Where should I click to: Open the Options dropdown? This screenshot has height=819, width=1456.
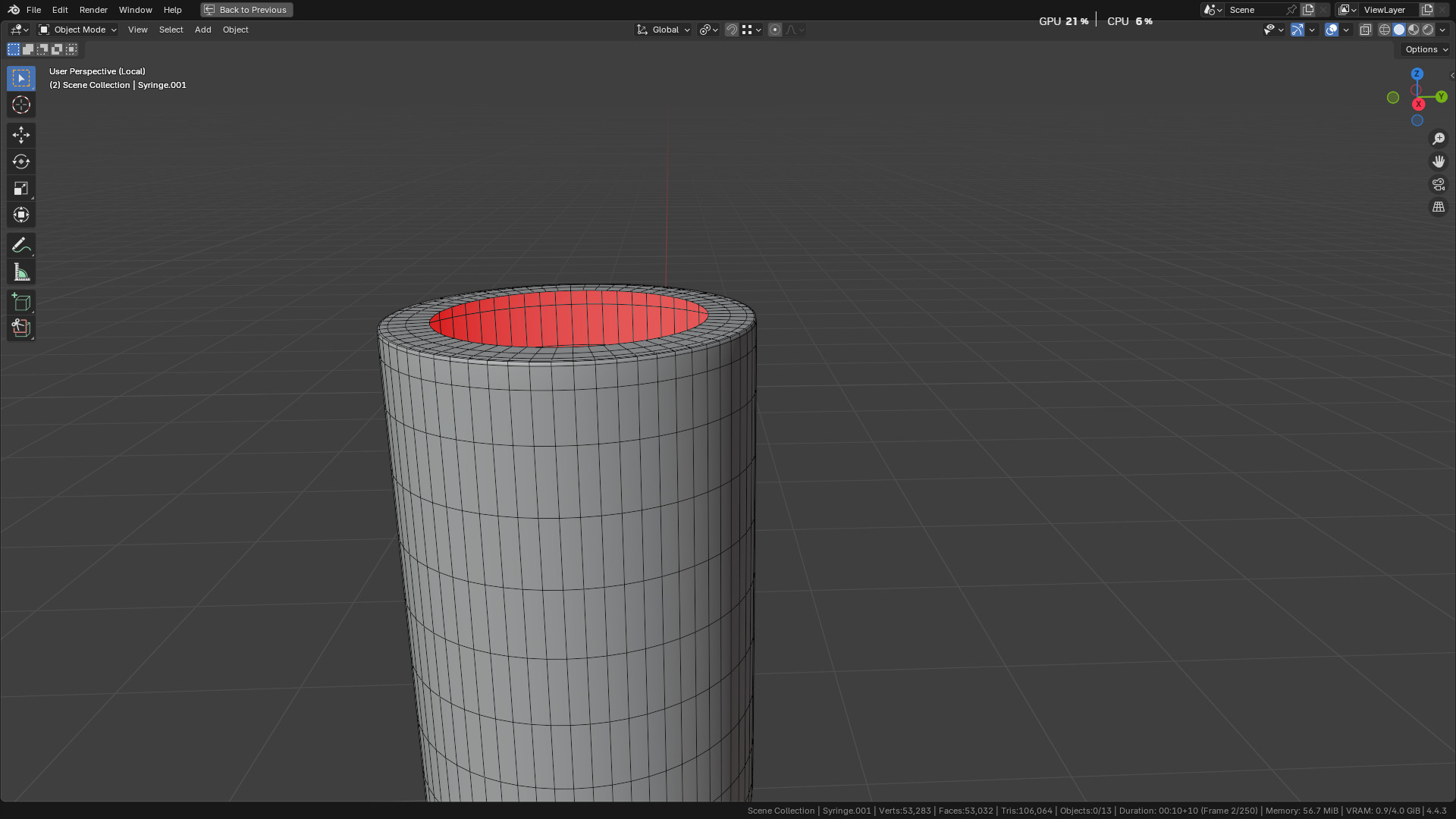[1426, 49]
